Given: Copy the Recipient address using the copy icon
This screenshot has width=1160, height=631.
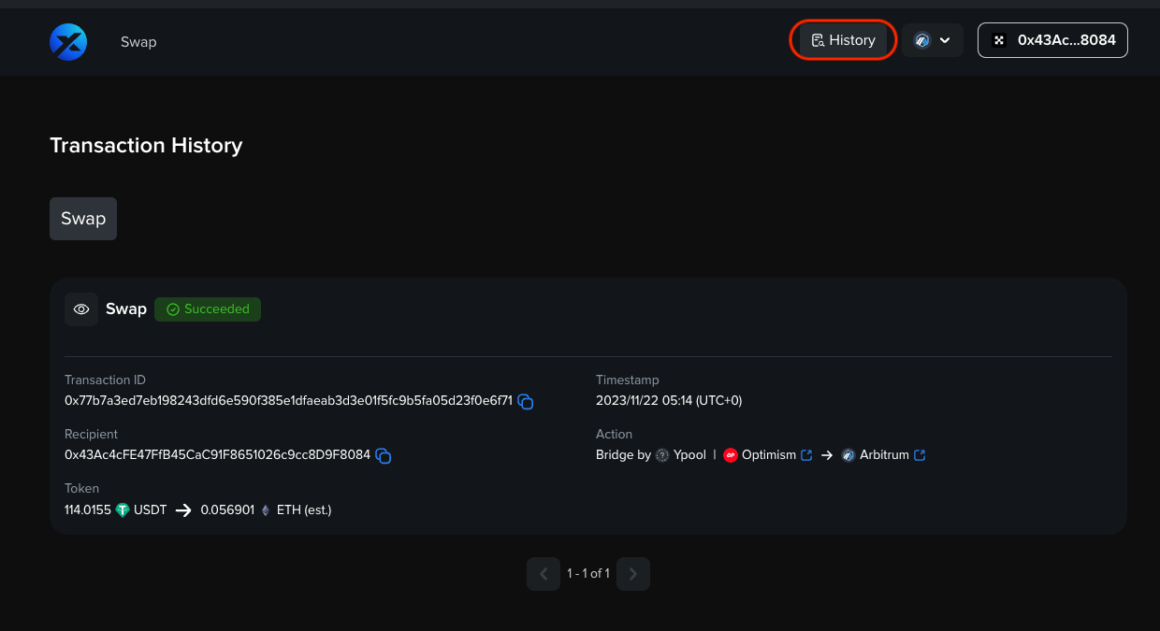Looking at the screenshot, I should [x=383, y=456].
